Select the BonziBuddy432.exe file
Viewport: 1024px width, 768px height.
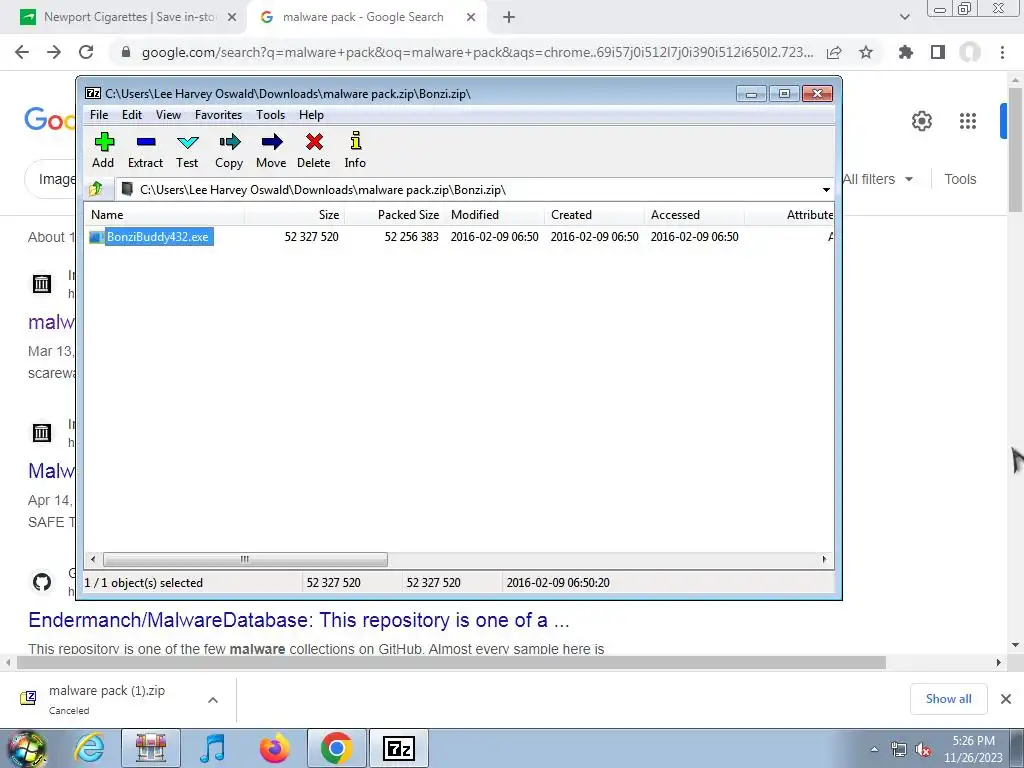157,236
